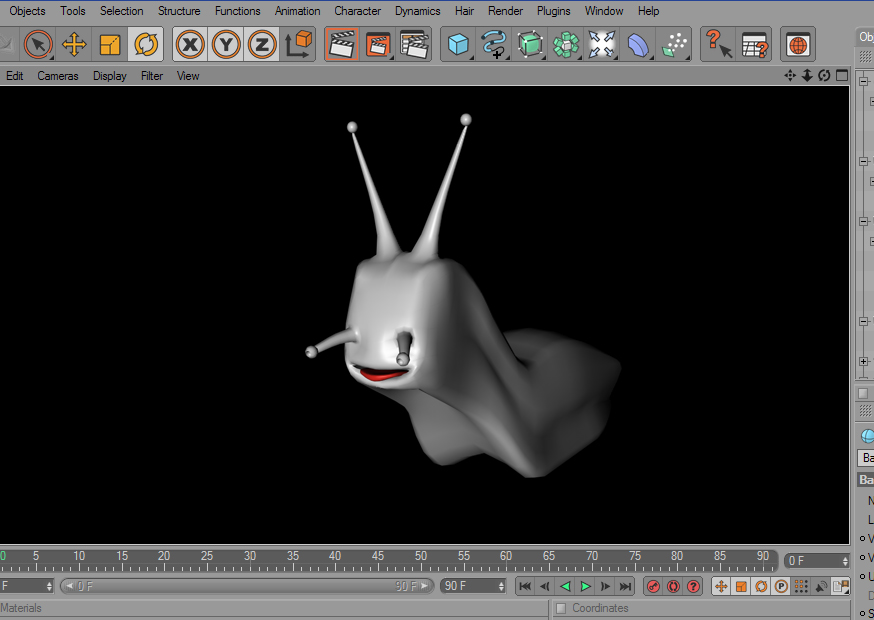Expand the deformer objects dropdown icon
Screen dimensions: 874x620
(638, 44)
